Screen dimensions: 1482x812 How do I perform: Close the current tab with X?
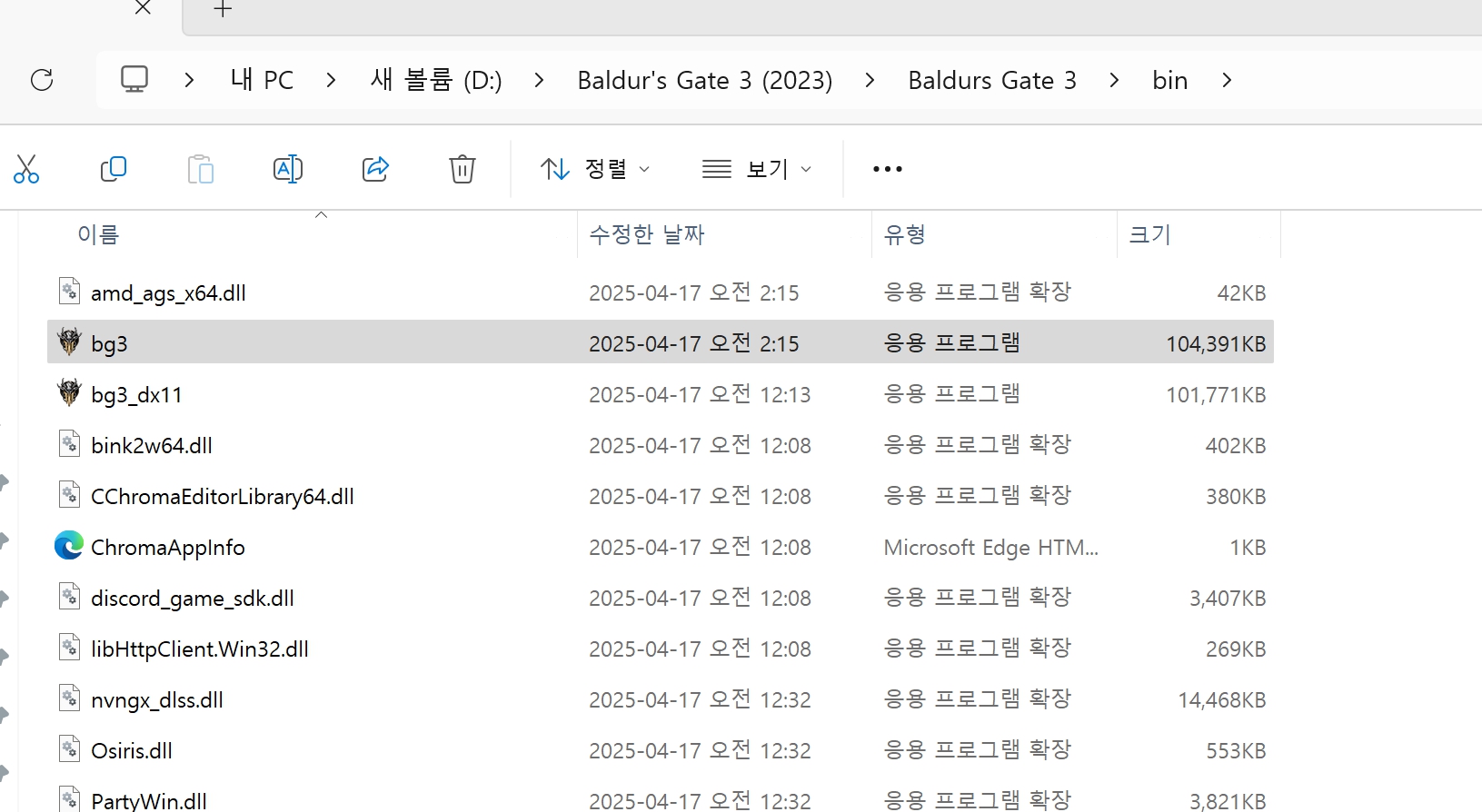143,8
